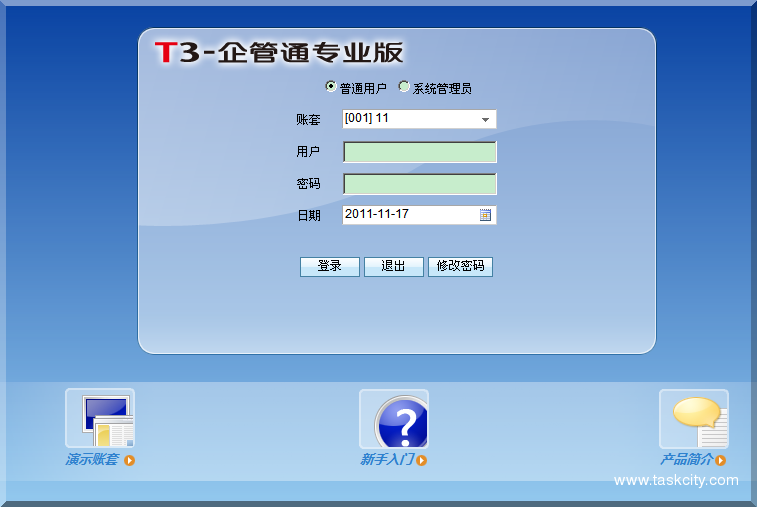Open the calendar picker in 日期 field
This screenshot has height=507, width=757.
point(486,215)
